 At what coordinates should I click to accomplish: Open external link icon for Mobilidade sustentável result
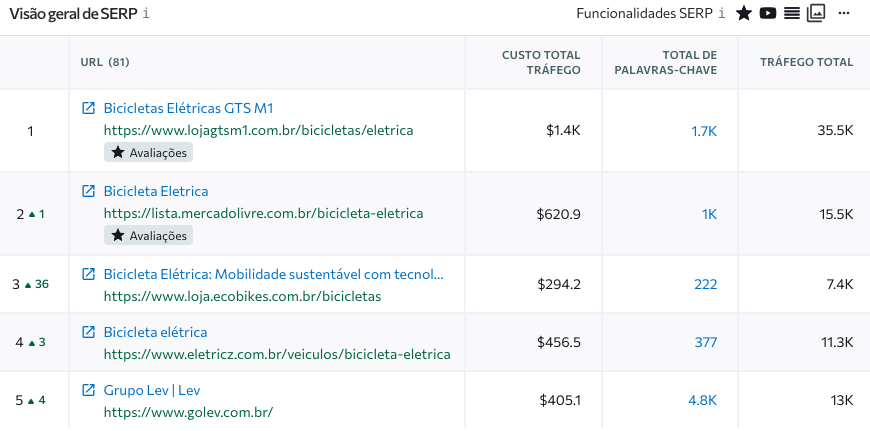tap(88, 274)
